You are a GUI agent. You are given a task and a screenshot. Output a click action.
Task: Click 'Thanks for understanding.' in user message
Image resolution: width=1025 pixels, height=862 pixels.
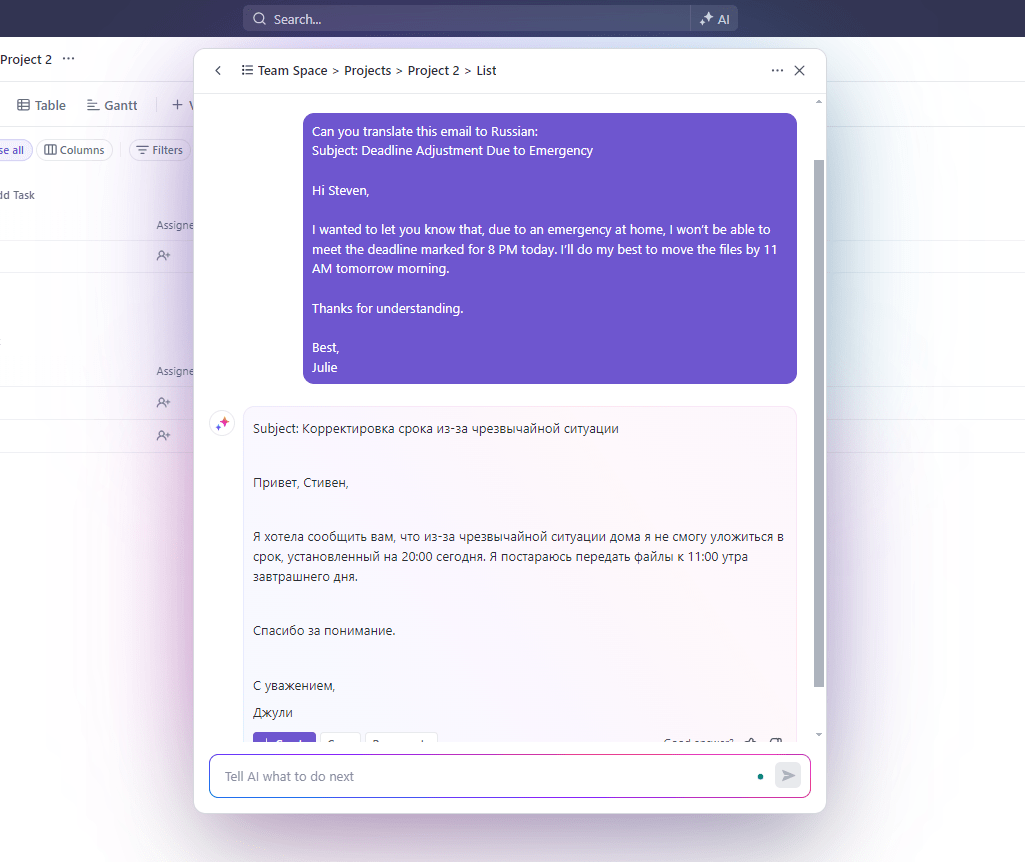(388, 308)
